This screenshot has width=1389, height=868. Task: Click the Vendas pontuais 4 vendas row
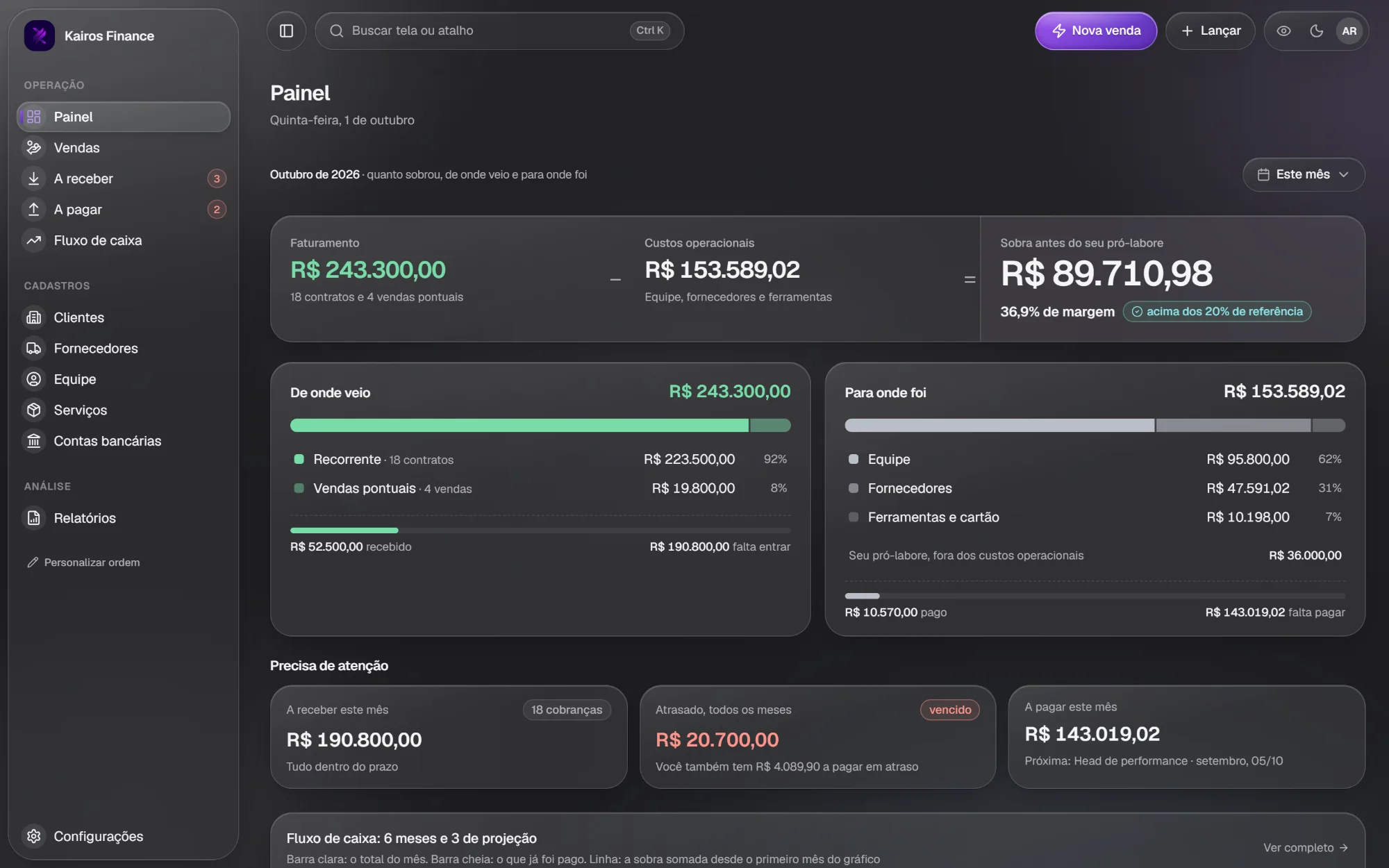coord(540,488)
